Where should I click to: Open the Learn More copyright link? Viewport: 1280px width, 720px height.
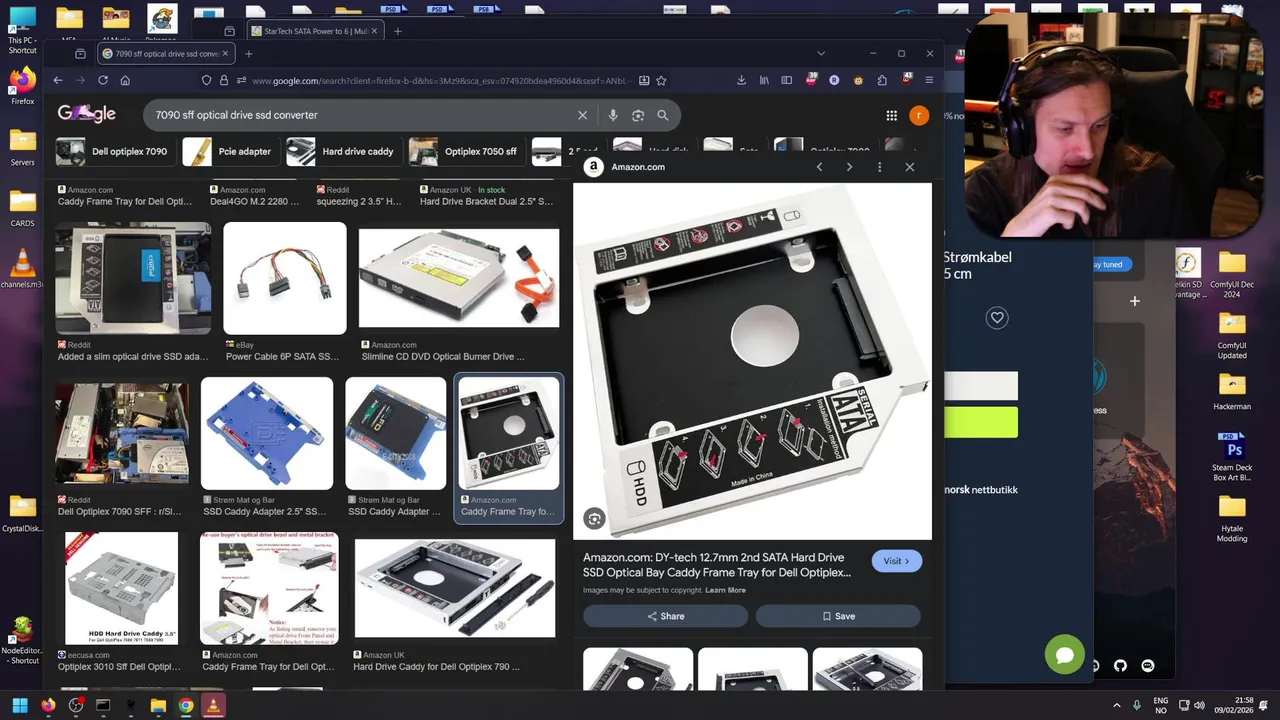[x=725, y=590]
